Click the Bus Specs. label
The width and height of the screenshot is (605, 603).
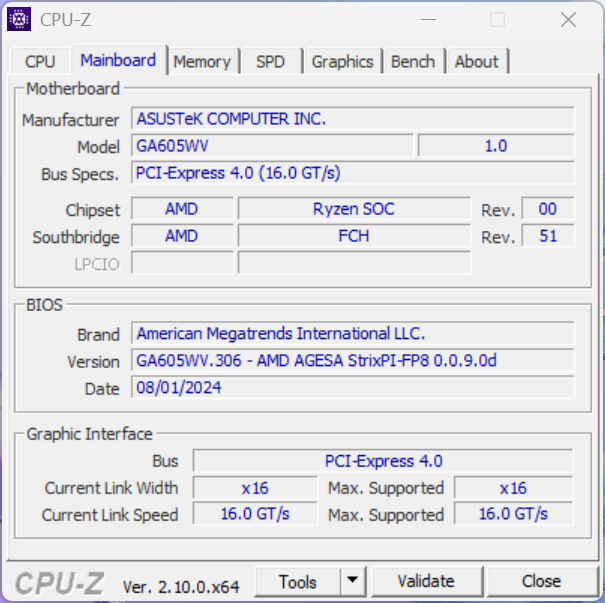(80, 174)
